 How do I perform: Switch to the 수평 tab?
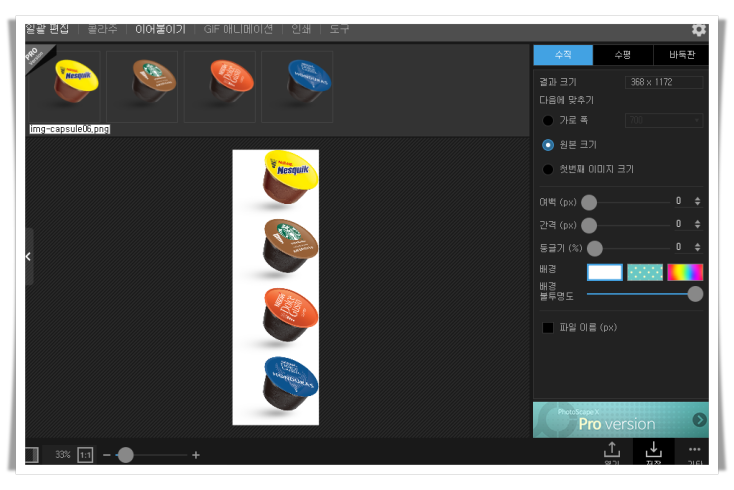(623, 55)
